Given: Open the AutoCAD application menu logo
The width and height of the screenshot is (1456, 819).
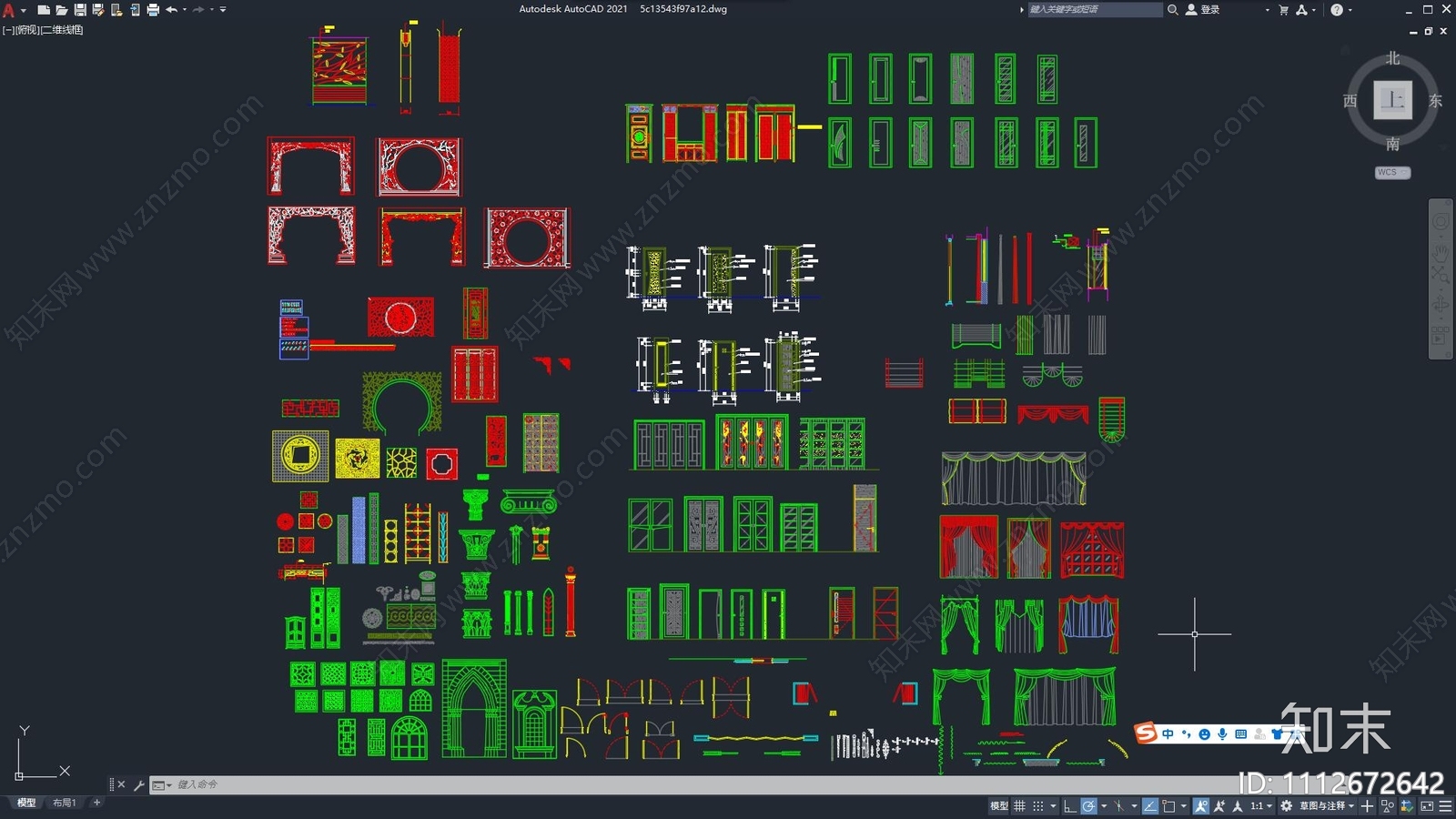Looking at the screenshot, I should pyautogui.click(x=9, y=10).
